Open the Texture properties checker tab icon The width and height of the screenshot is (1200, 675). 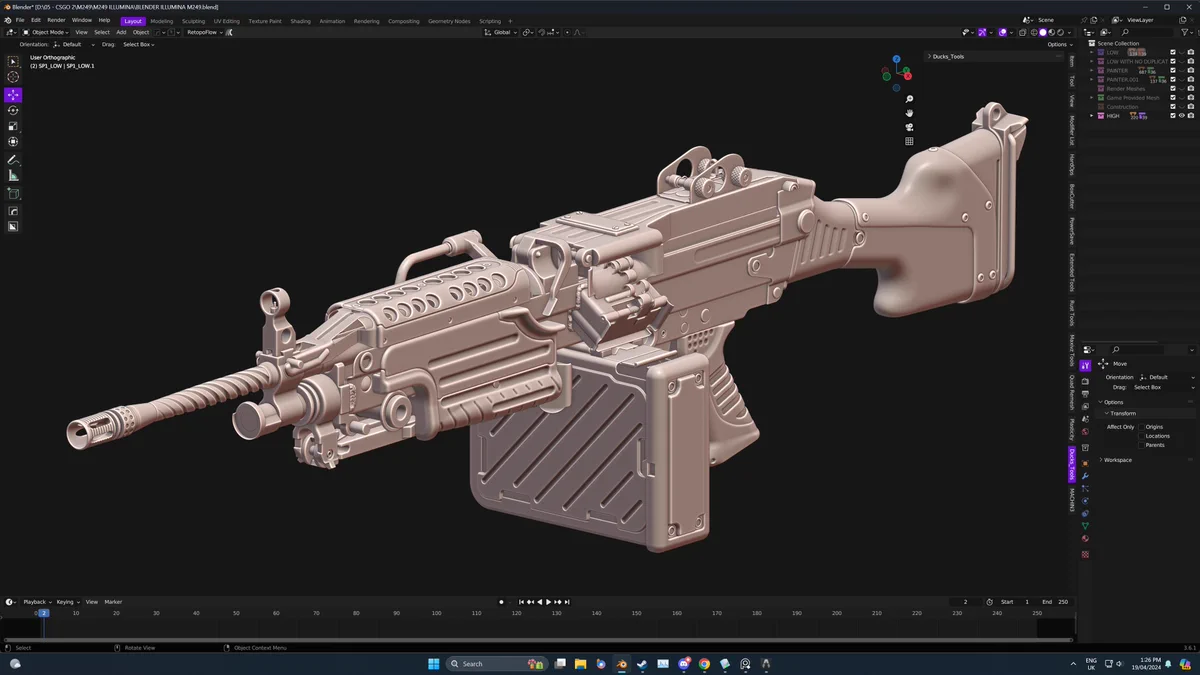pos(1085,554)
